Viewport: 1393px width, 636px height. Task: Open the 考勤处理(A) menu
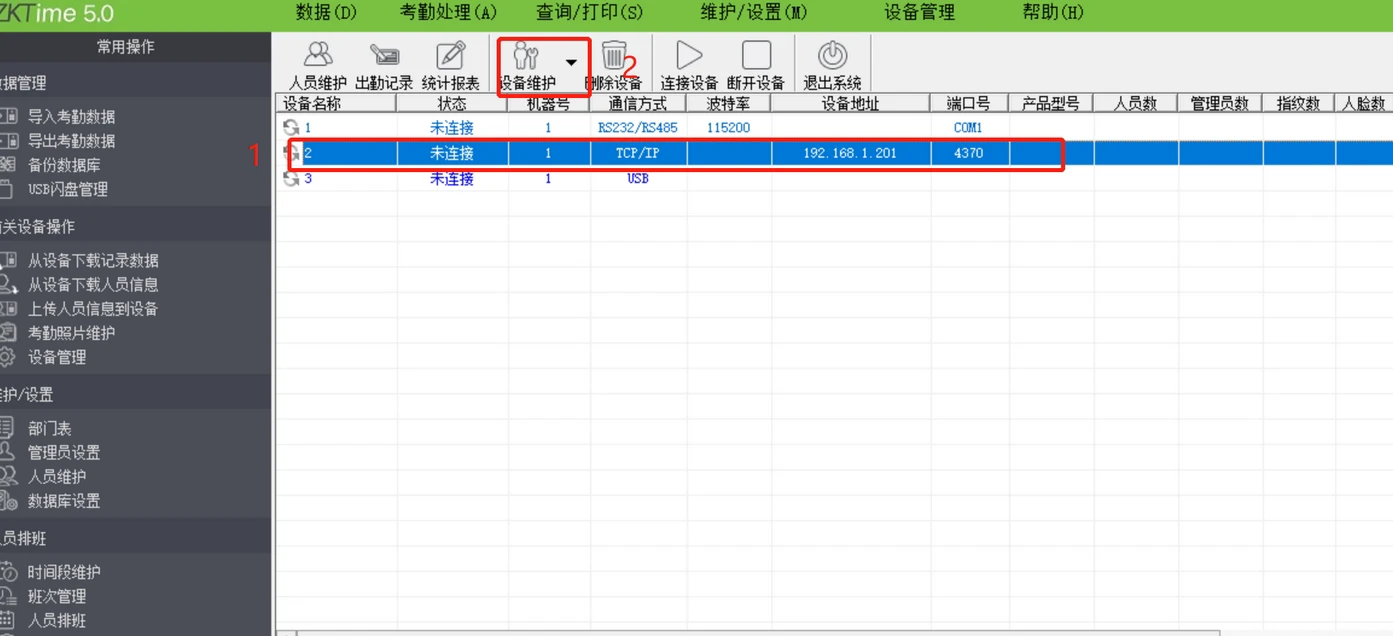tap(448, 12)
